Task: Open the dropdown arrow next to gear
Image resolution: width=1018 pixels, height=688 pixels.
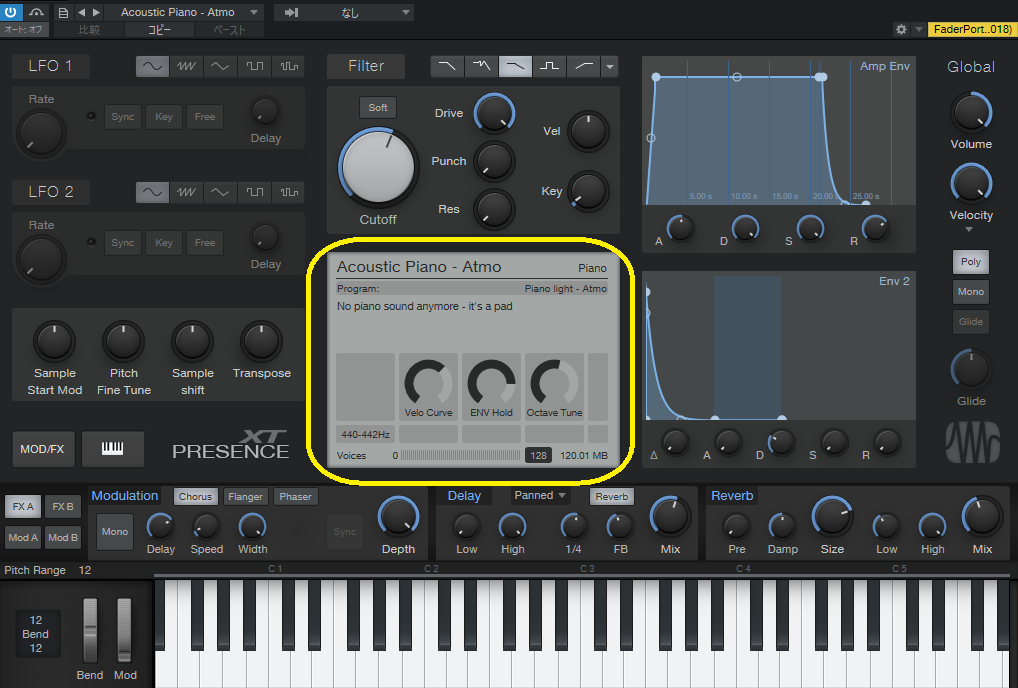Action: tap(919, 29)
